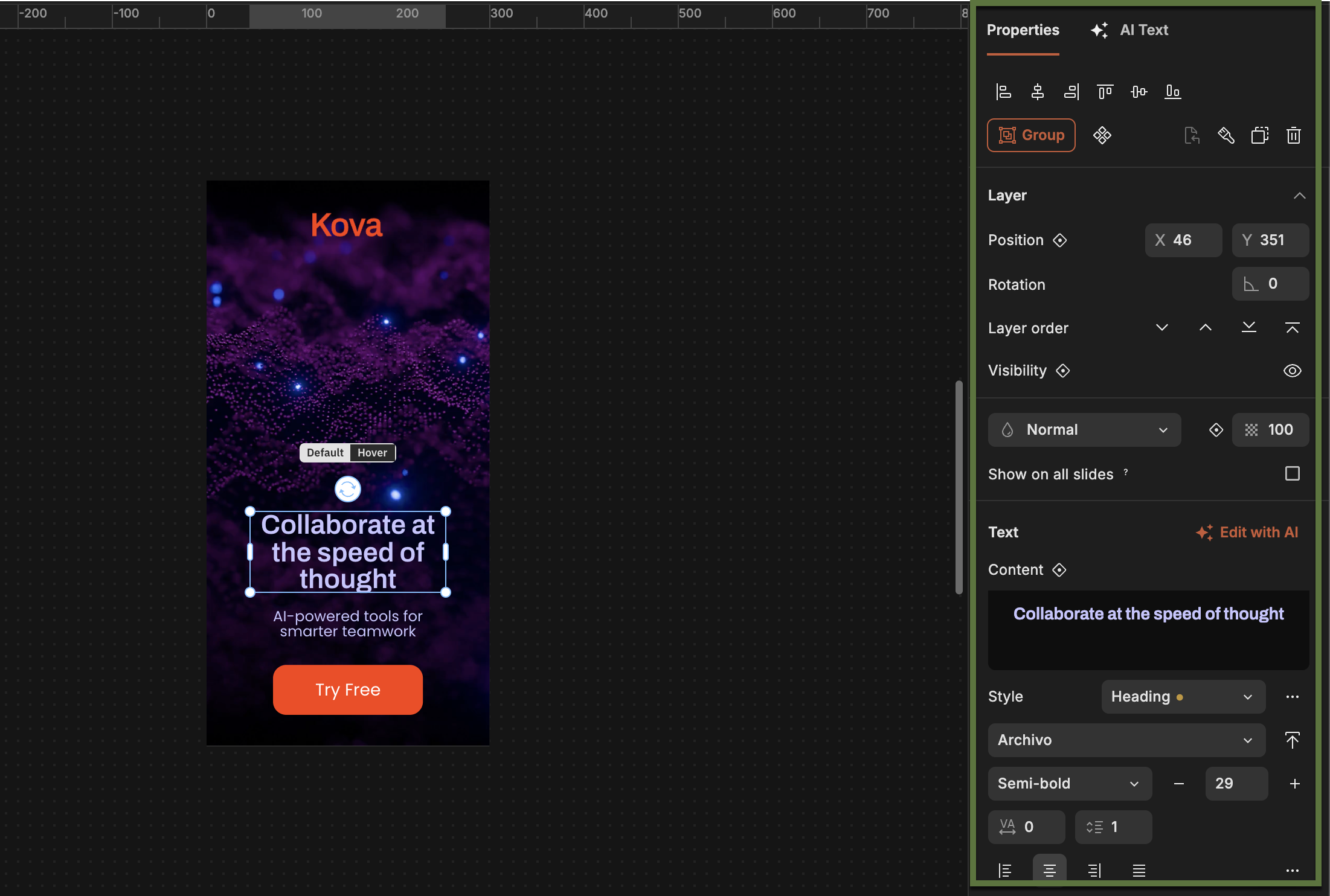Collapse the Layer section chevron
Viewport: 1330px width, 896px height.
click(1299, 196)
